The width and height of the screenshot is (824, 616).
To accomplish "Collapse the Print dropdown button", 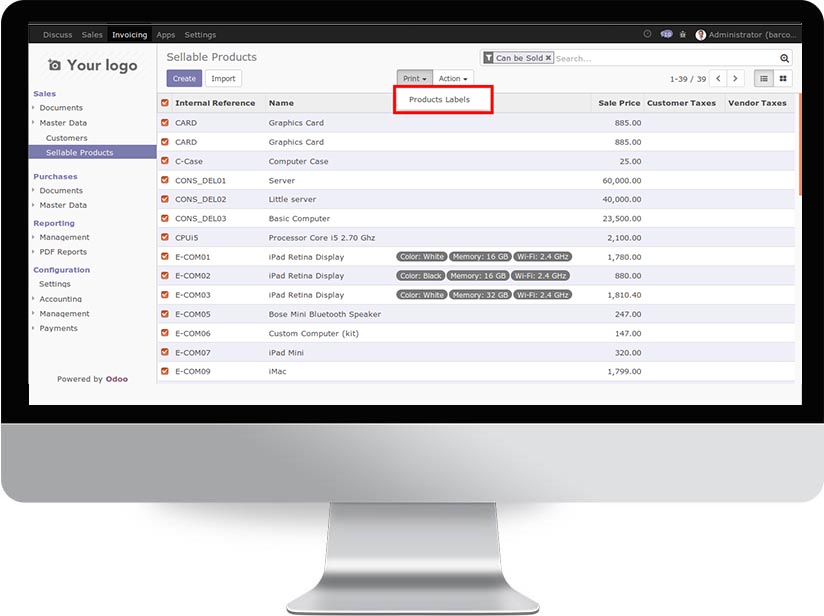I will click(414, 78).
